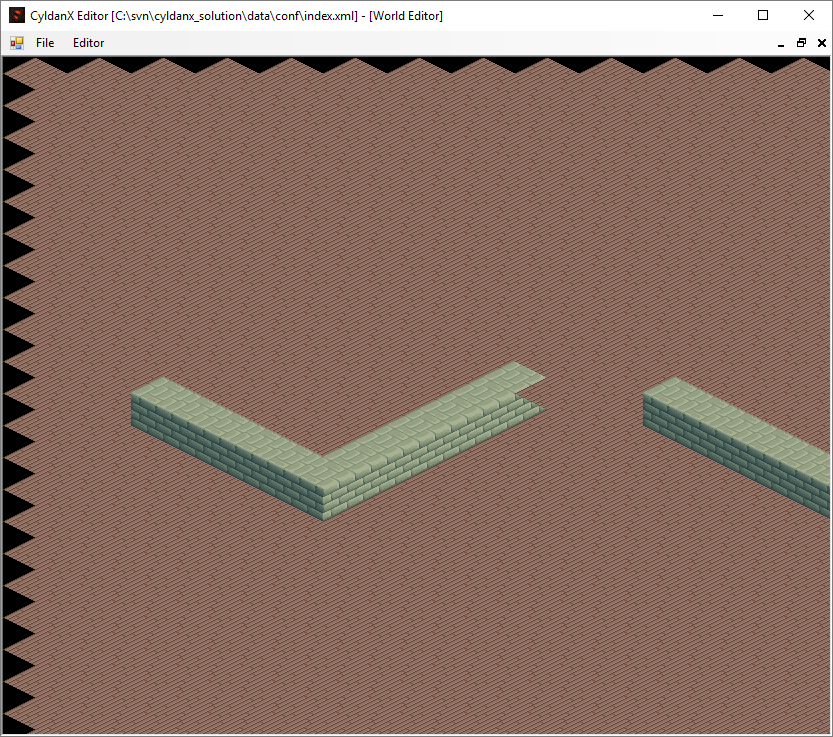Close the CyldanX Editor main window
The height and width of the screenshot is (737, 833).
tap(809, 15)
